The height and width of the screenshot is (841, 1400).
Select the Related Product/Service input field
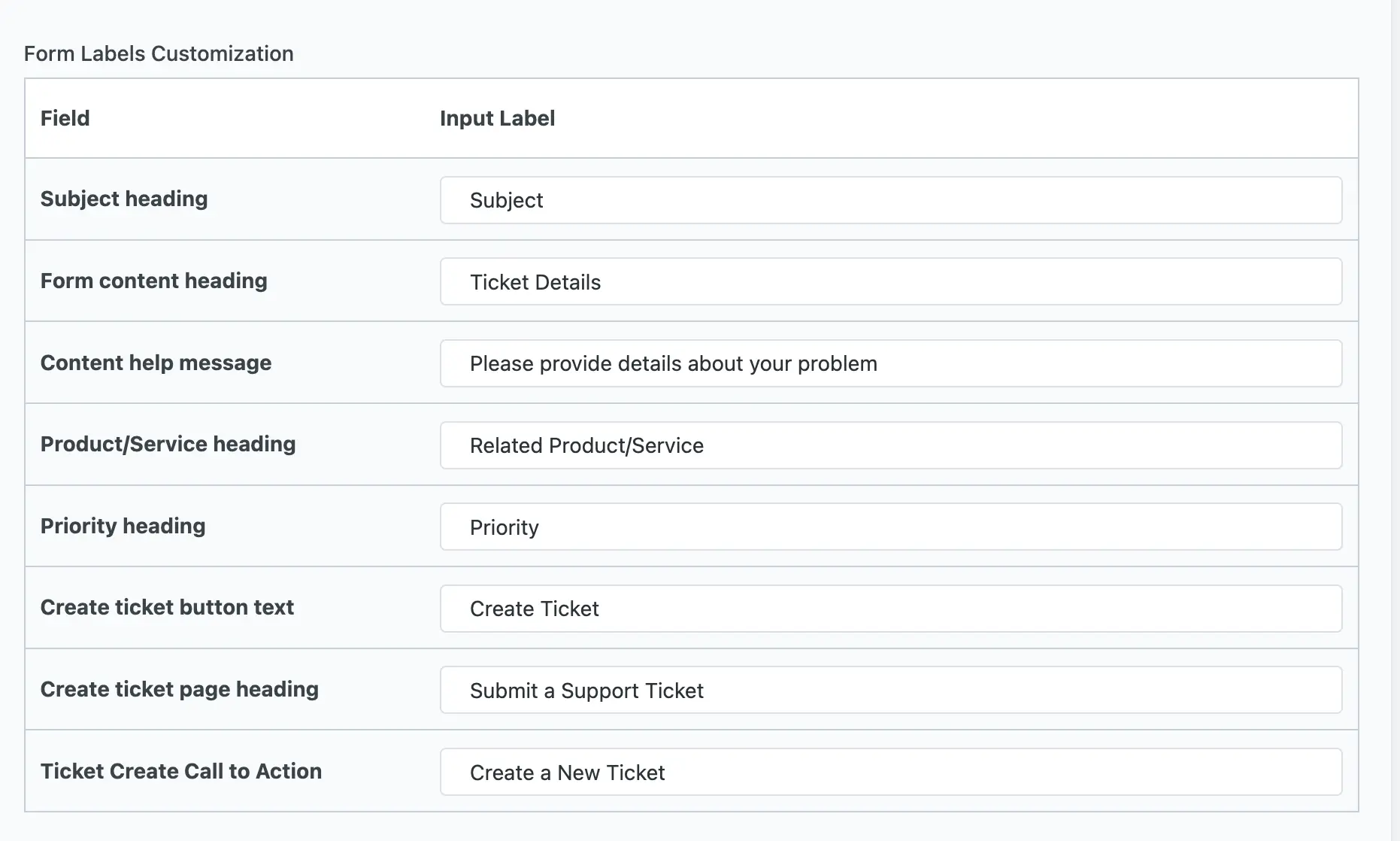891,445
